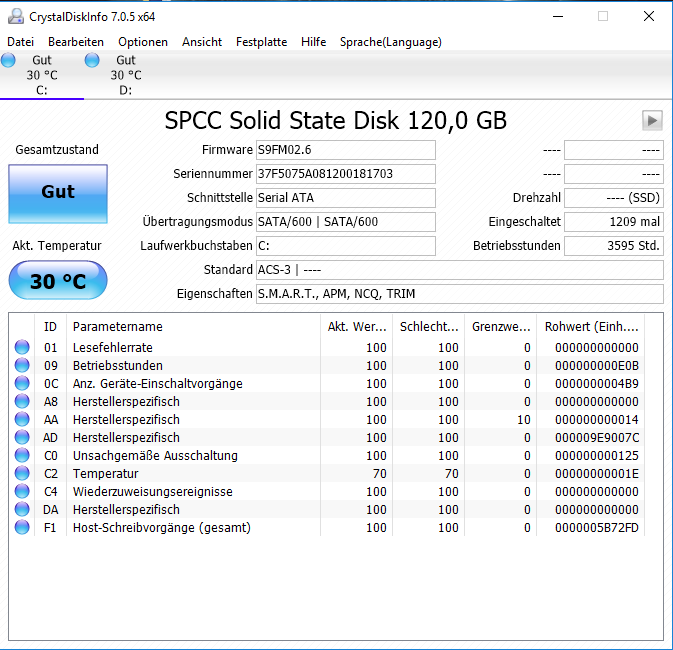Select the D: drive health status icon

pyautogui.click(x=92, y=61)
